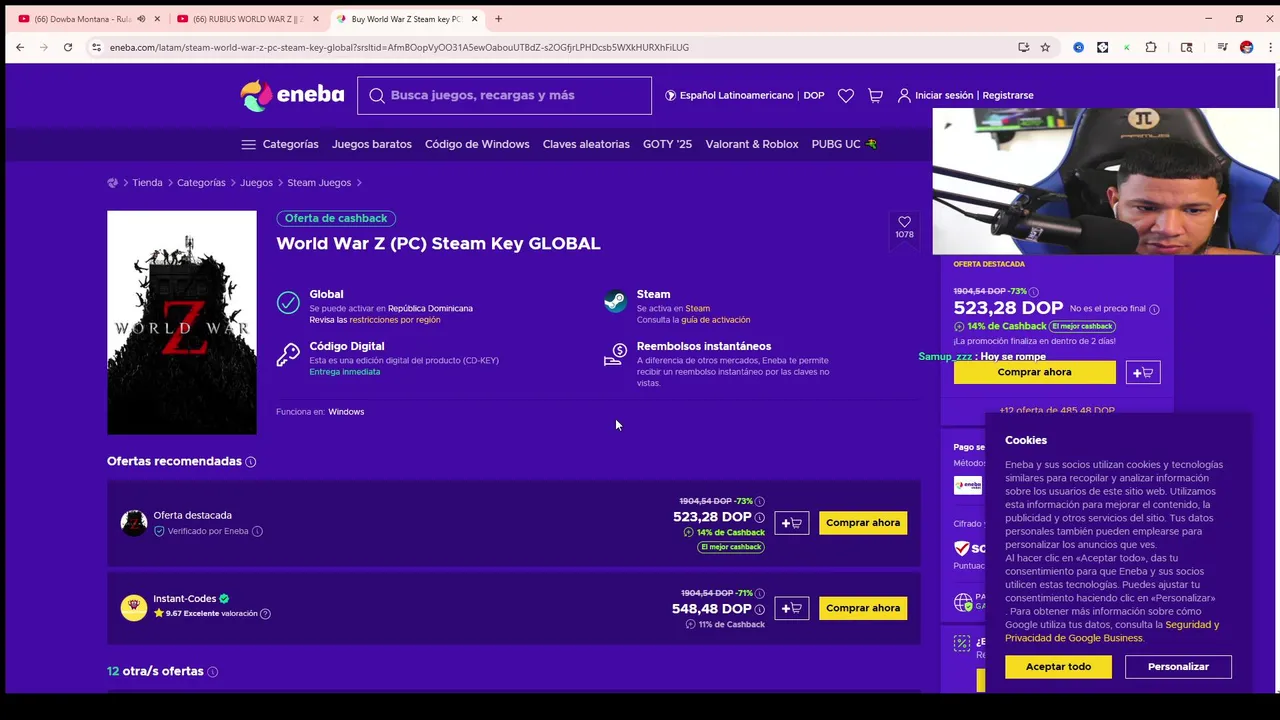Click the Entrega inmediata text
The width and height of the screenshot is (1280, 720).
(x=344, y=372)
